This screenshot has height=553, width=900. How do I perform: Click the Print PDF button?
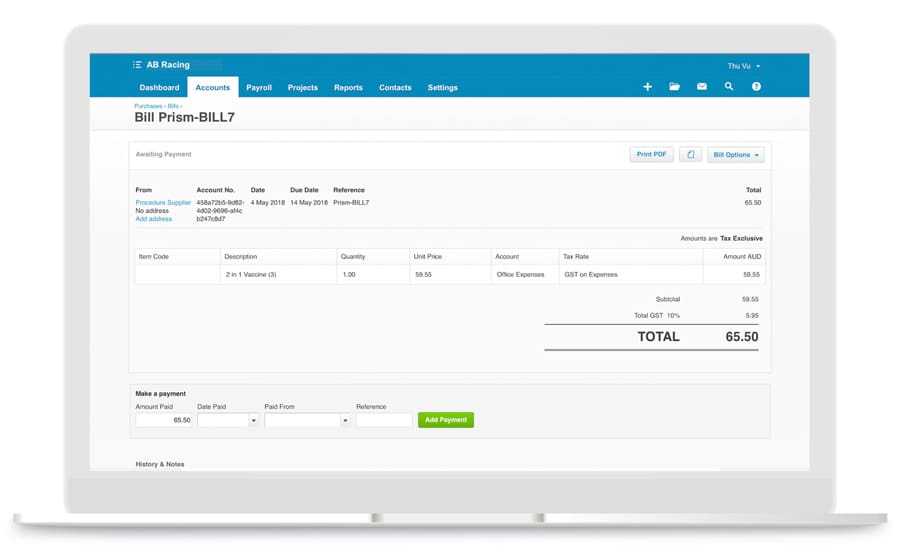(x=651, y=154)
